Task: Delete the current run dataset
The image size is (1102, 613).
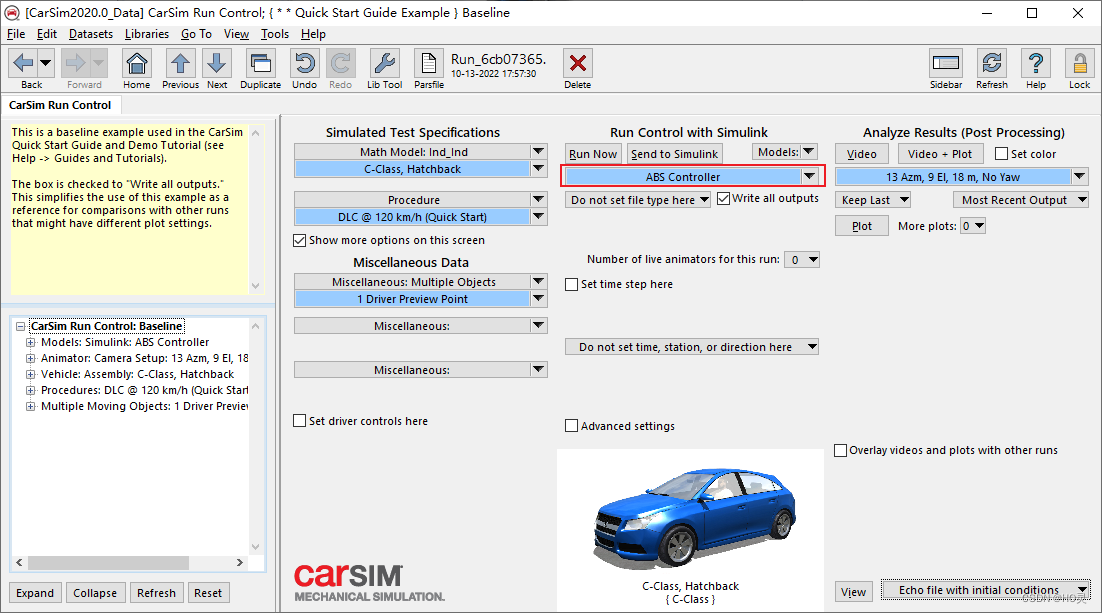Action: click(x=578, y=63)
